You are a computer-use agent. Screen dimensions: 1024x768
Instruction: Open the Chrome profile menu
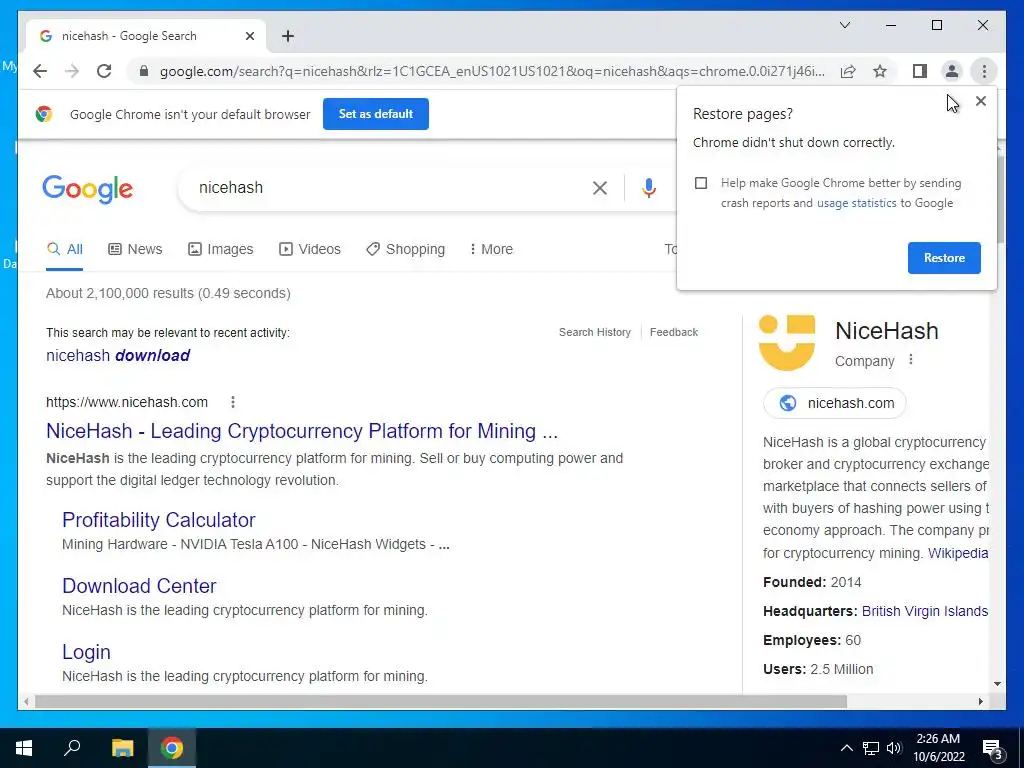click(952, 71)
